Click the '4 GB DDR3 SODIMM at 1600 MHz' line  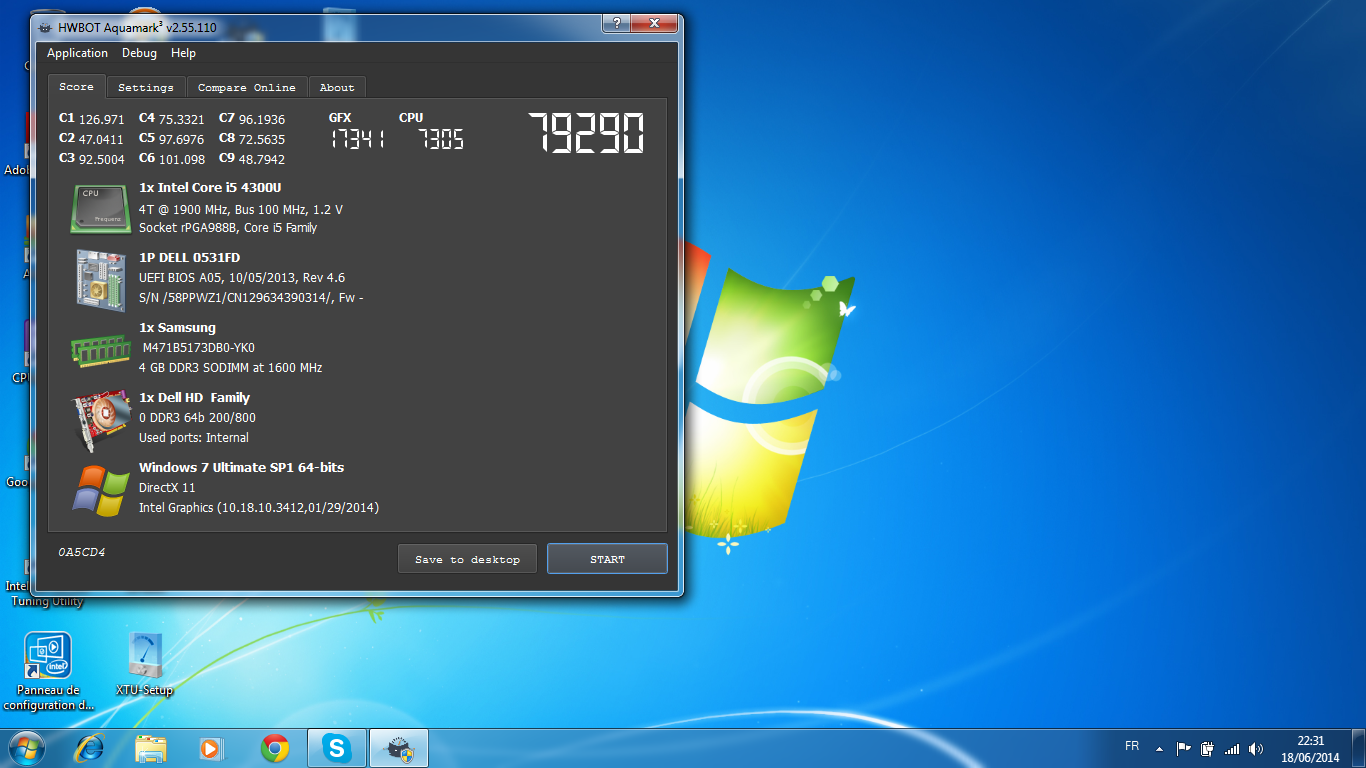pyautogui.click(x=231, y=368)
